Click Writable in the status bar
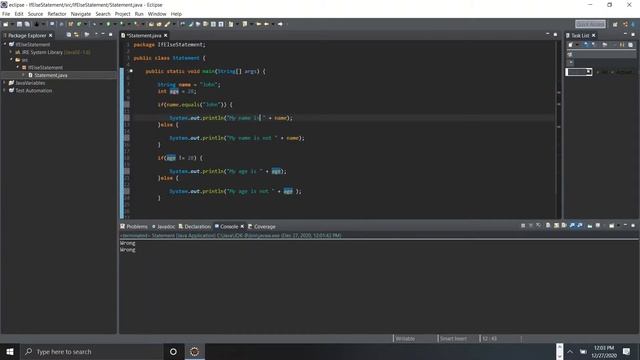Screen dimensions: 640x360 coord(405,338)
